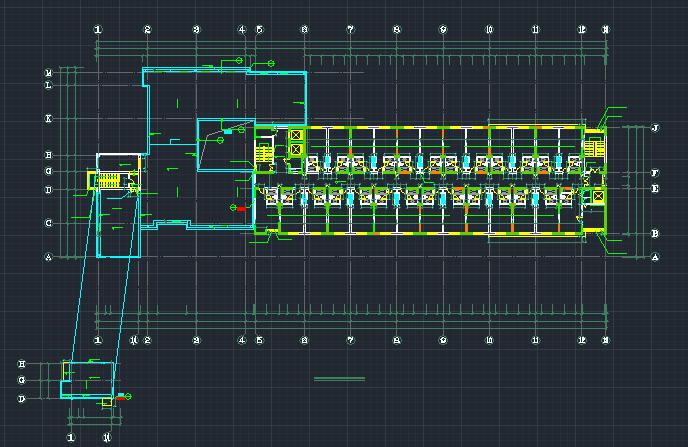
Task: Pick grid bubble 10 in top axis row
Action: (x=489, y=30)
